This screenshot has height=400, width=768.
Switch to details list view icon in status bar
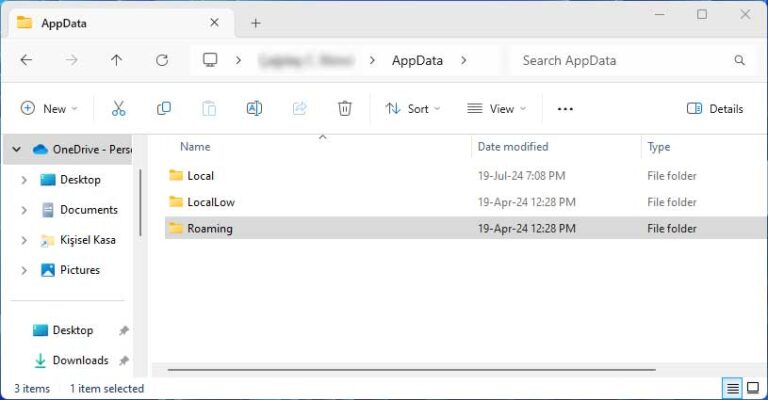click(x=733, y=389)
